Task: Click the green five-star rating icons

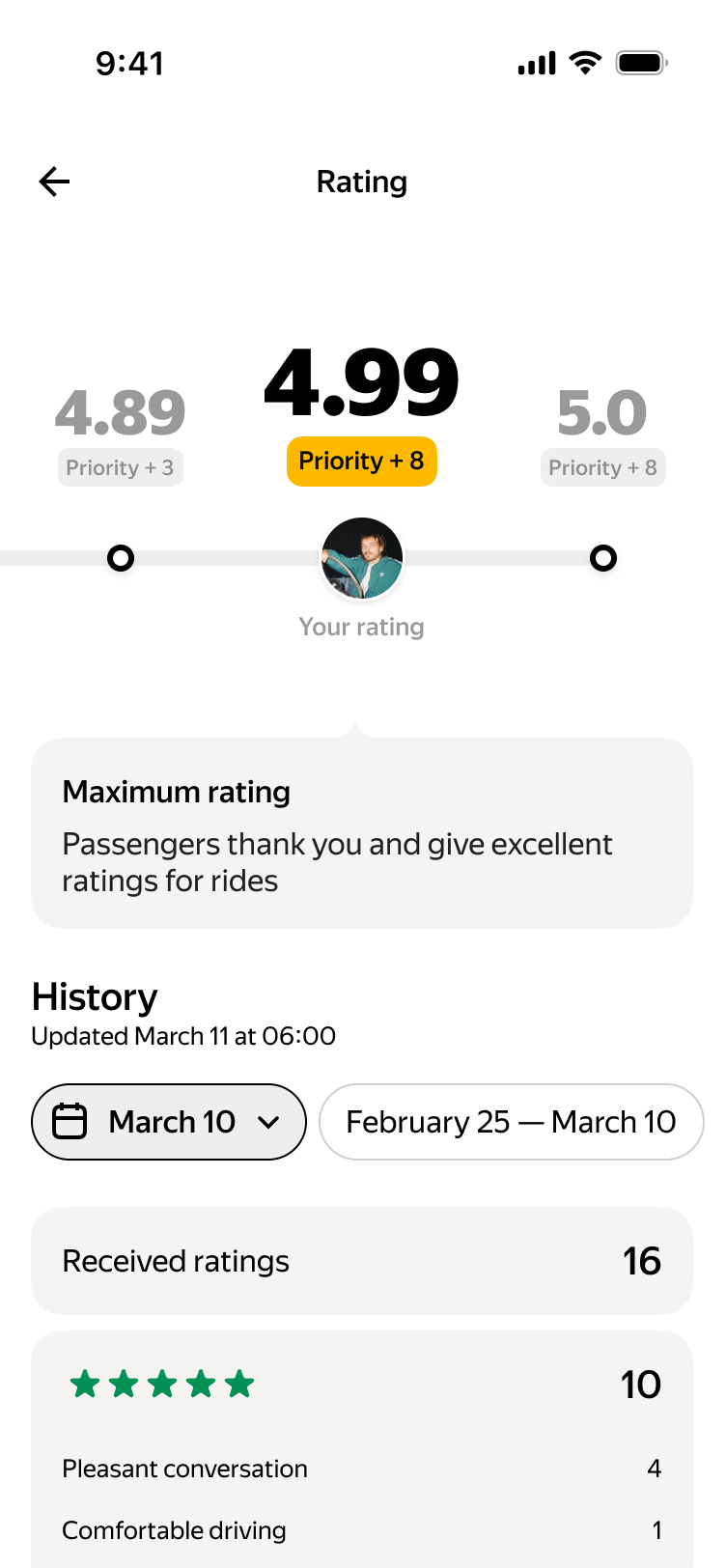Action: pos(162,1385)
